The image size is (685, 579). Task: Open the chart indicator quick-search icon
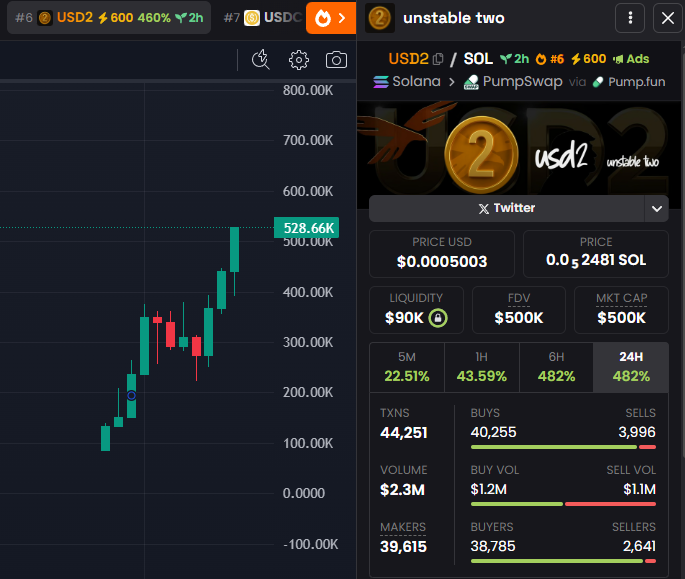(x=261, y=59)
